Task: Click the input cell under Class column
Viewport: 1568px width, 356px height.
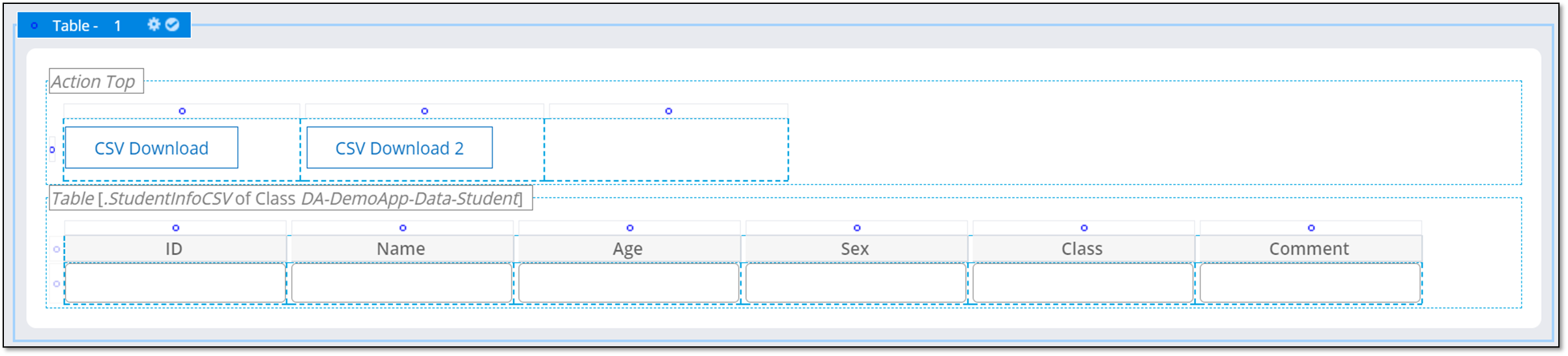Action: [x=1082, y=283]
